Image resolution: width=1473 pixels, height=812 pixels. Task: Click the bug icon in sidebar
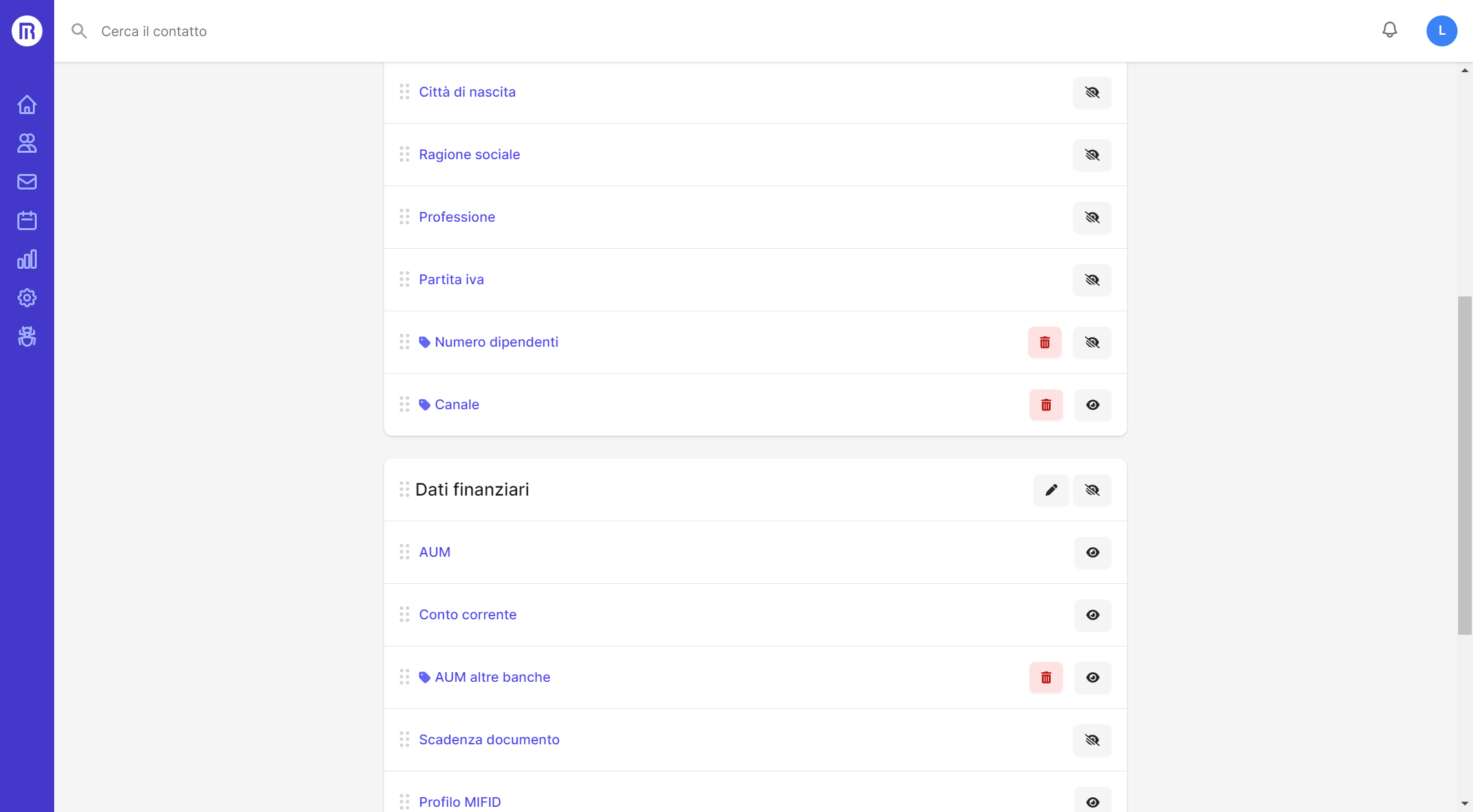click(27, 336)
